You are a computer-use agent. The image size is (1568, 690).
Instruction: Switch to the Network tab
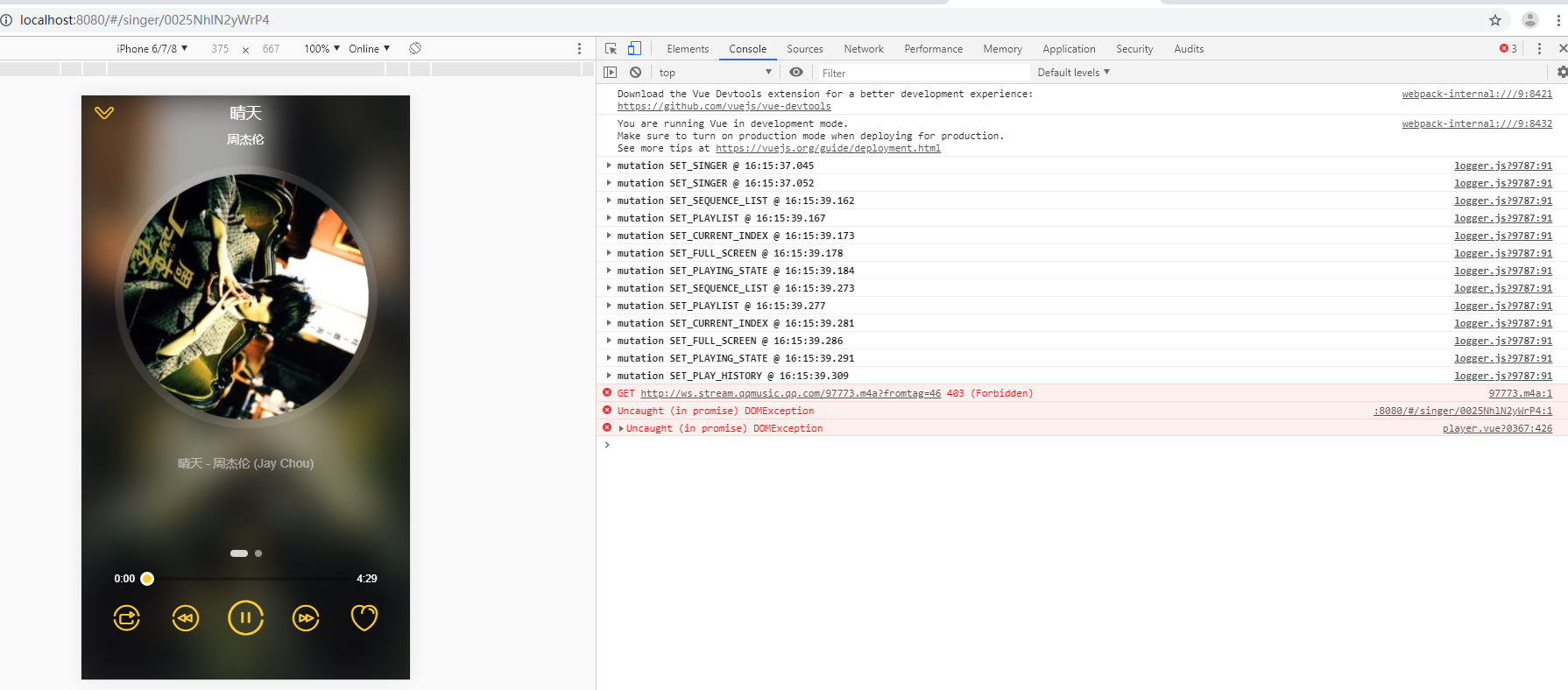point(864,49)
